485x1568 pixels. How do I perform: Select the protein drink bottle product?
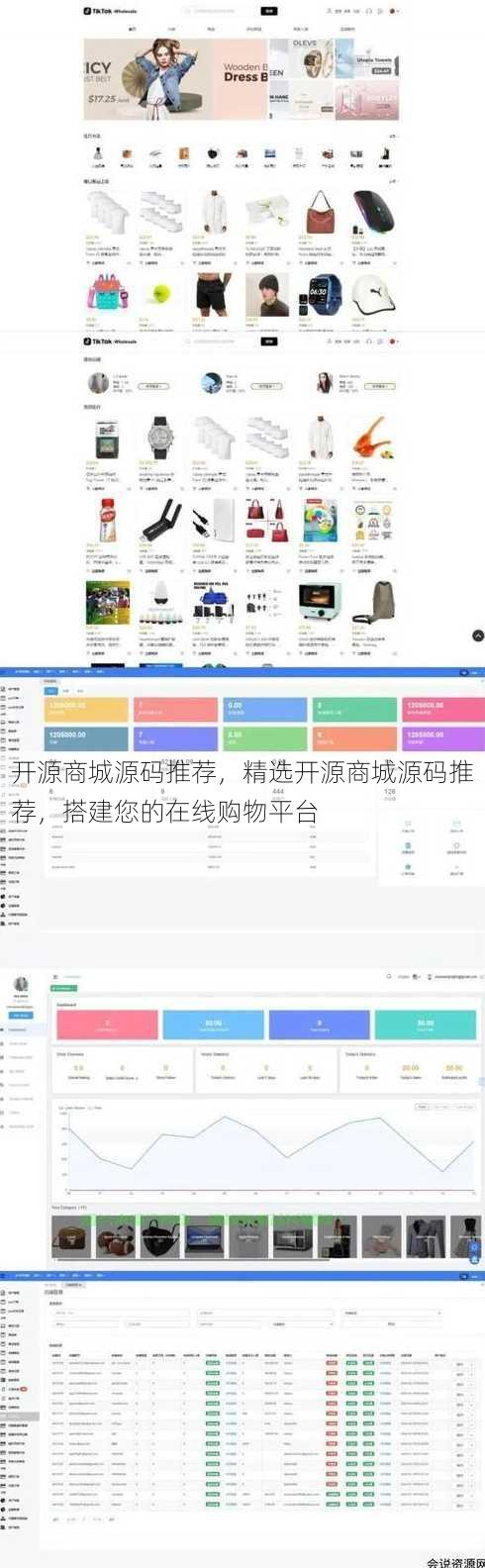[106, 520]
